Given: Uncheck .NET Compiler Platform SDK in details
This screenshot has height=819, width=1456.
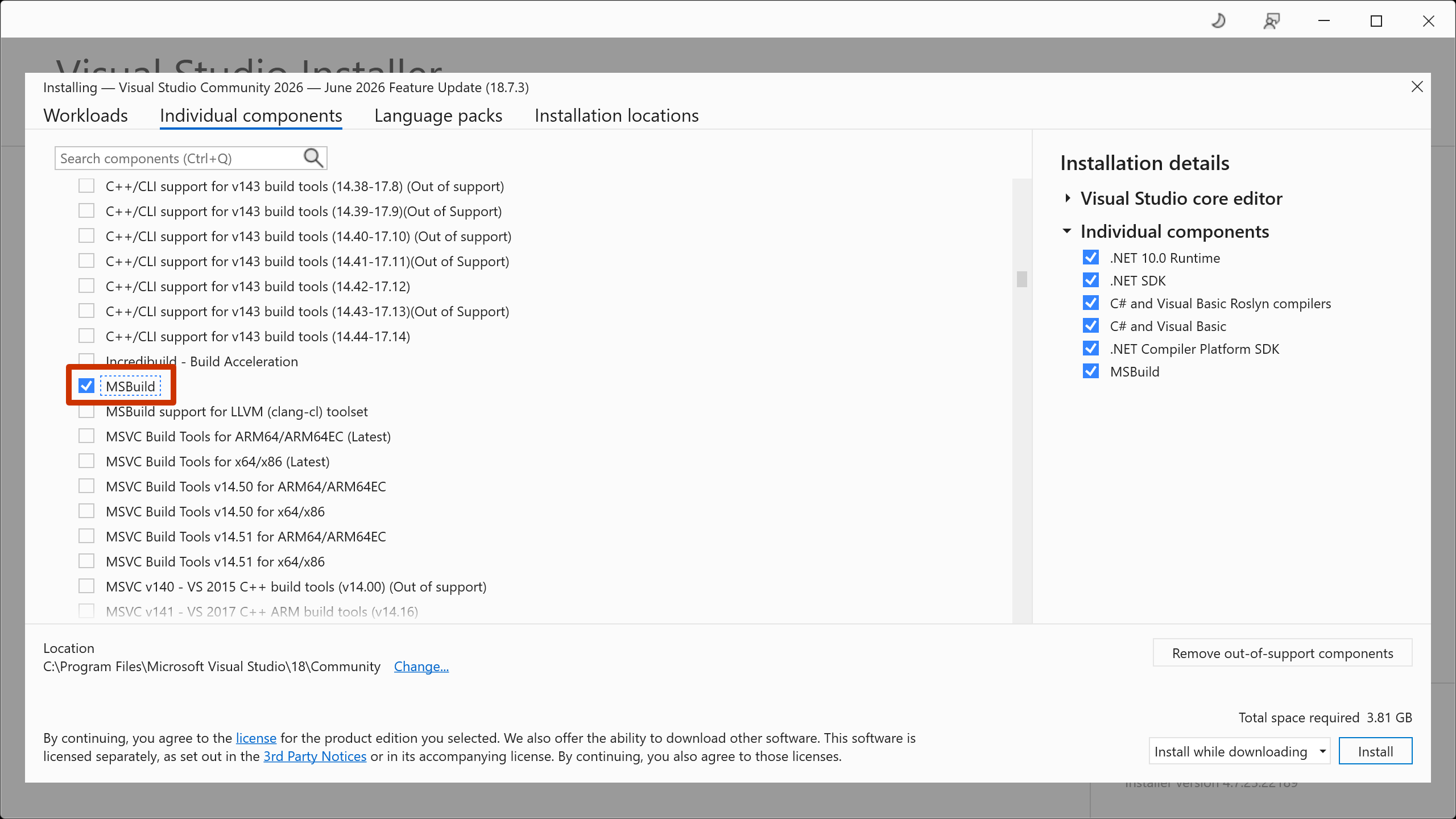Looking at the screenshot, I should (x=1091, y=349).
